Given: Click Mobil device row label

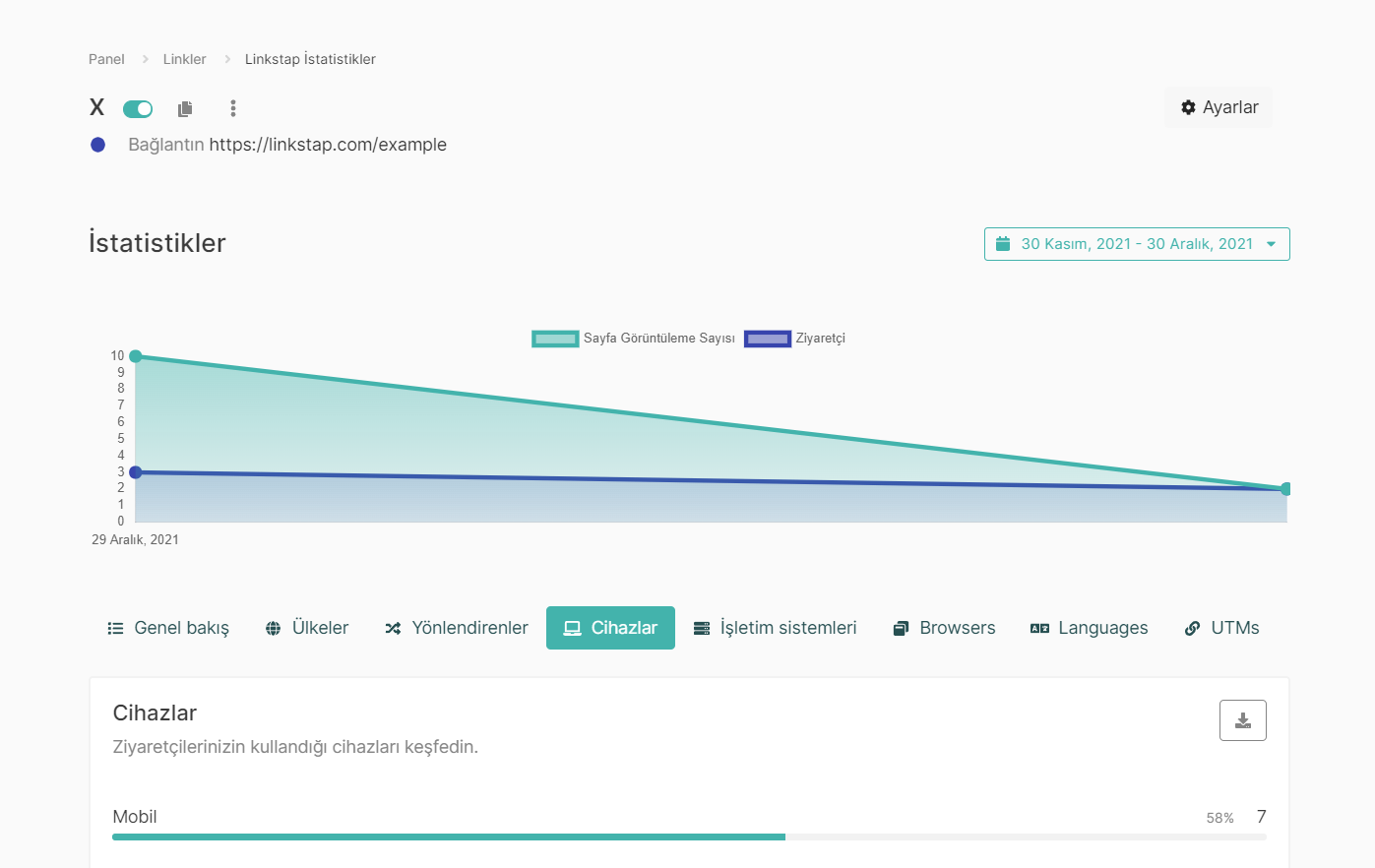Looking at the screenshot, I should [x=135, y=817].
